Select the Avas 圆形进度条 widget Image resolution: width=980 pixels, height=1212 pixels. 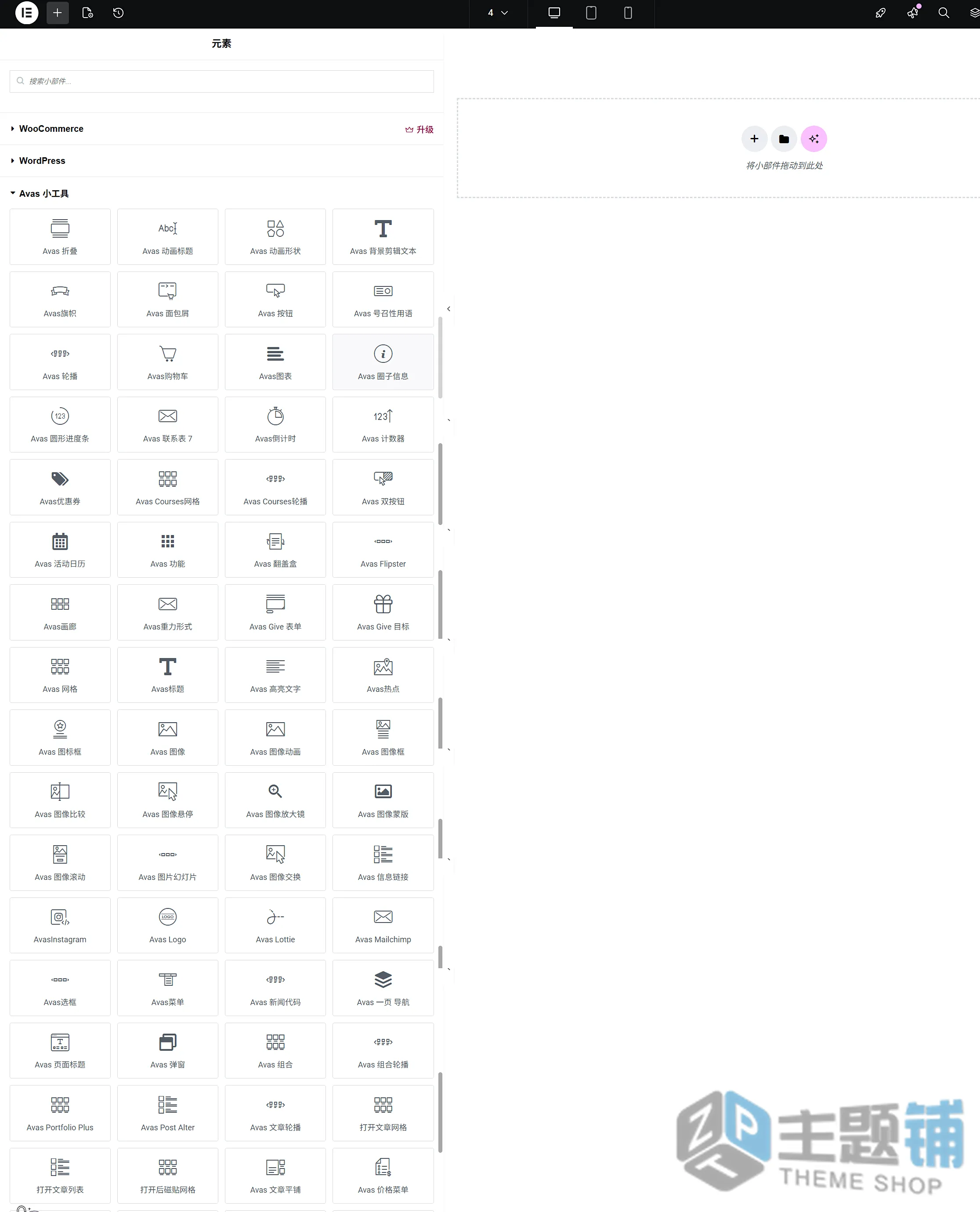point(60,424)
